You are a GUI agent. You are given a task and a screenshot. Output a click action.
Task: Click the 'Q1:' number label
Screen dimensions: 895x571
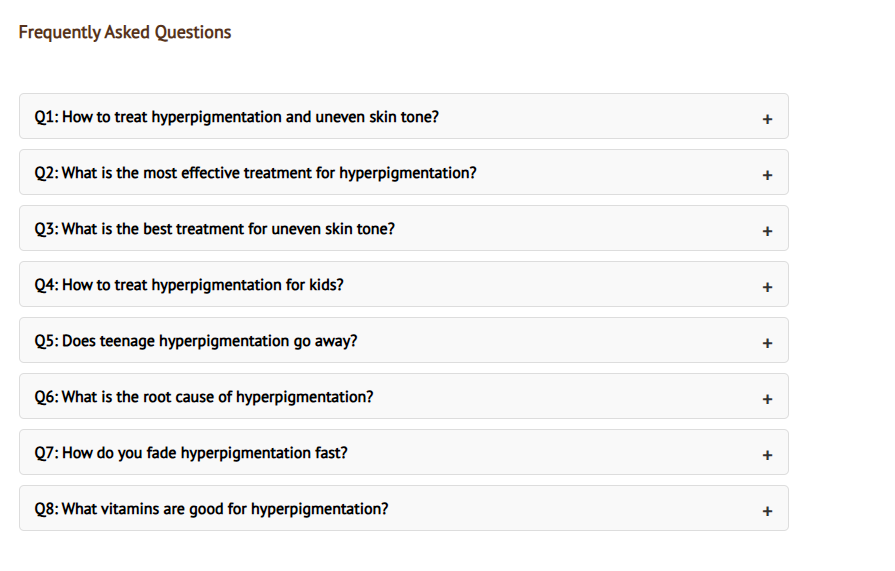point(46,117)
